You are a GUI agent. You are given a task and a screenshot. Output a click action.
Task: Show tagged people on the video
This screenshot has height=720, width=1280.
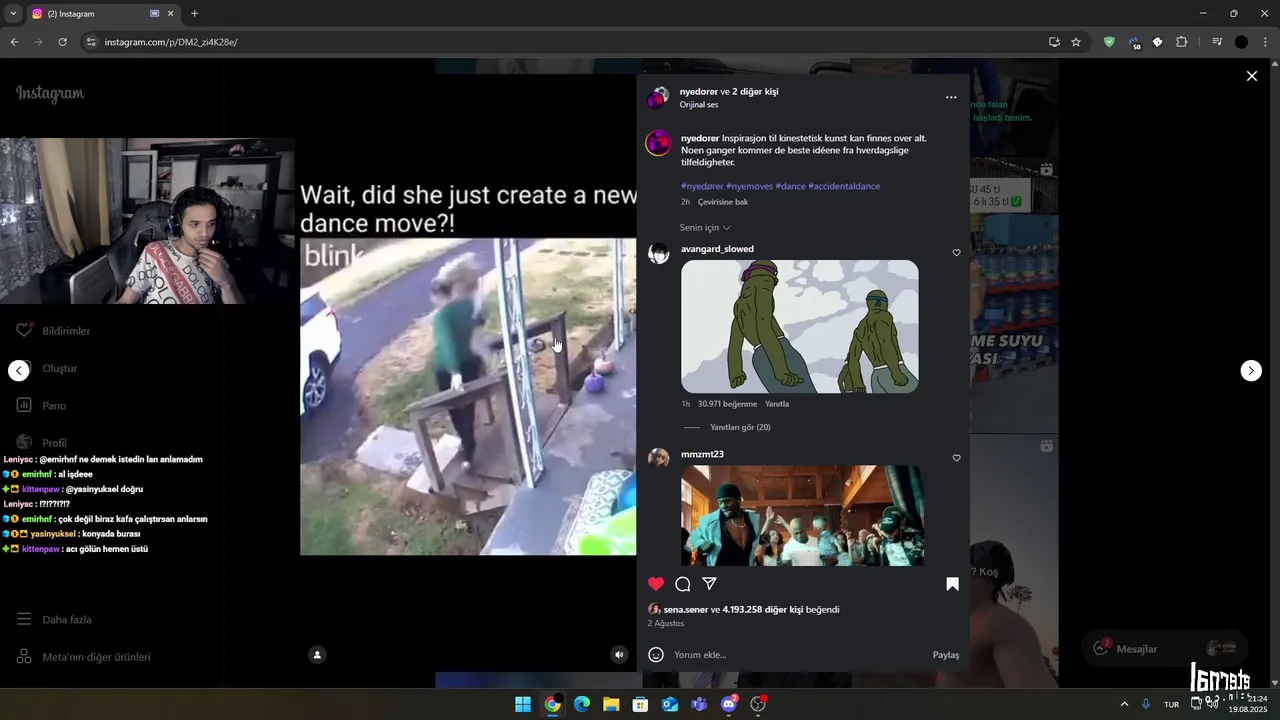tap(317, 655)
